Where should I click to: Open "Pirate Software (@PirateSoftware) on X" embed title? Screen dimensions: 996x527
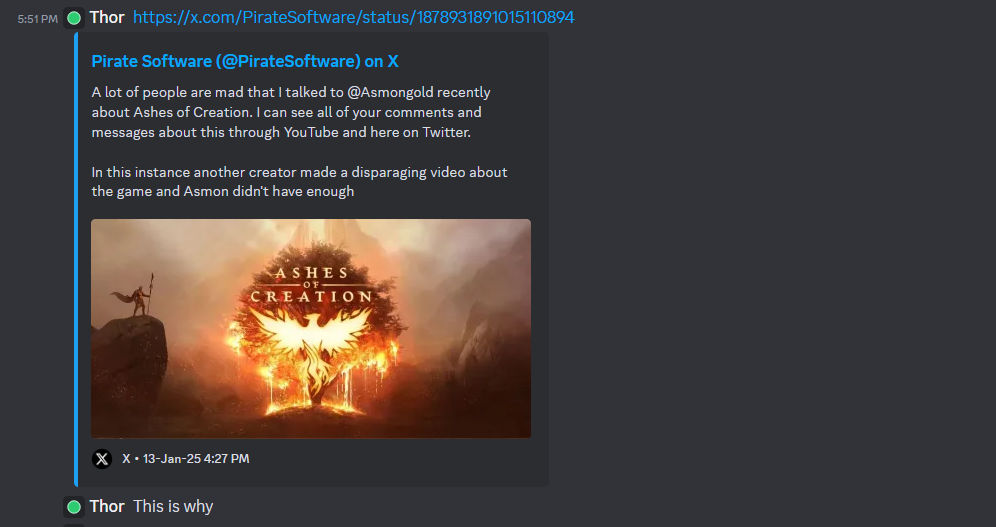pyautogui.click(x=245, y=61)
